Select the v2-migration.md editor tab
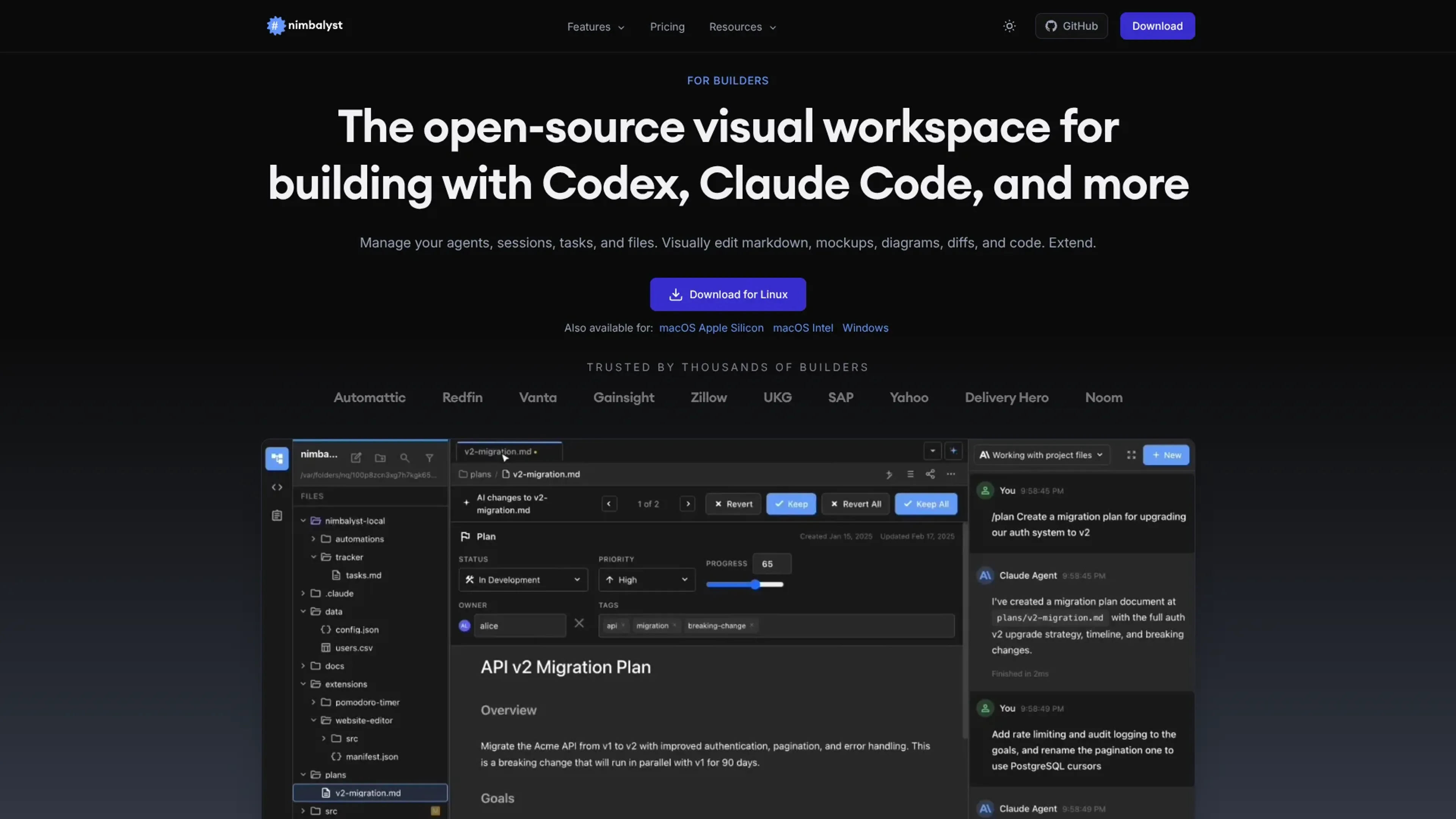The width and height of the screenshot is (1456, 819). (509, 452)
